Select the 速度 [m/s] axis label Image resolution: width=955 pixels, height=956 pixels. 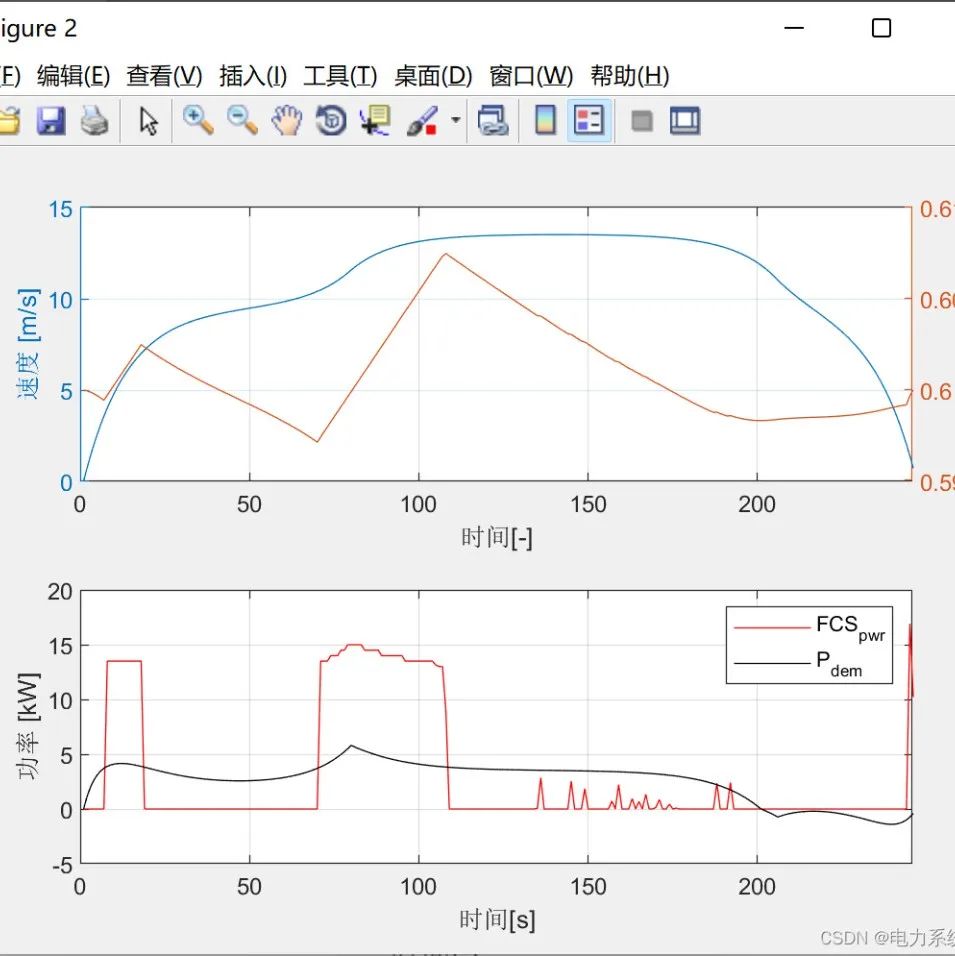(28, 344)
